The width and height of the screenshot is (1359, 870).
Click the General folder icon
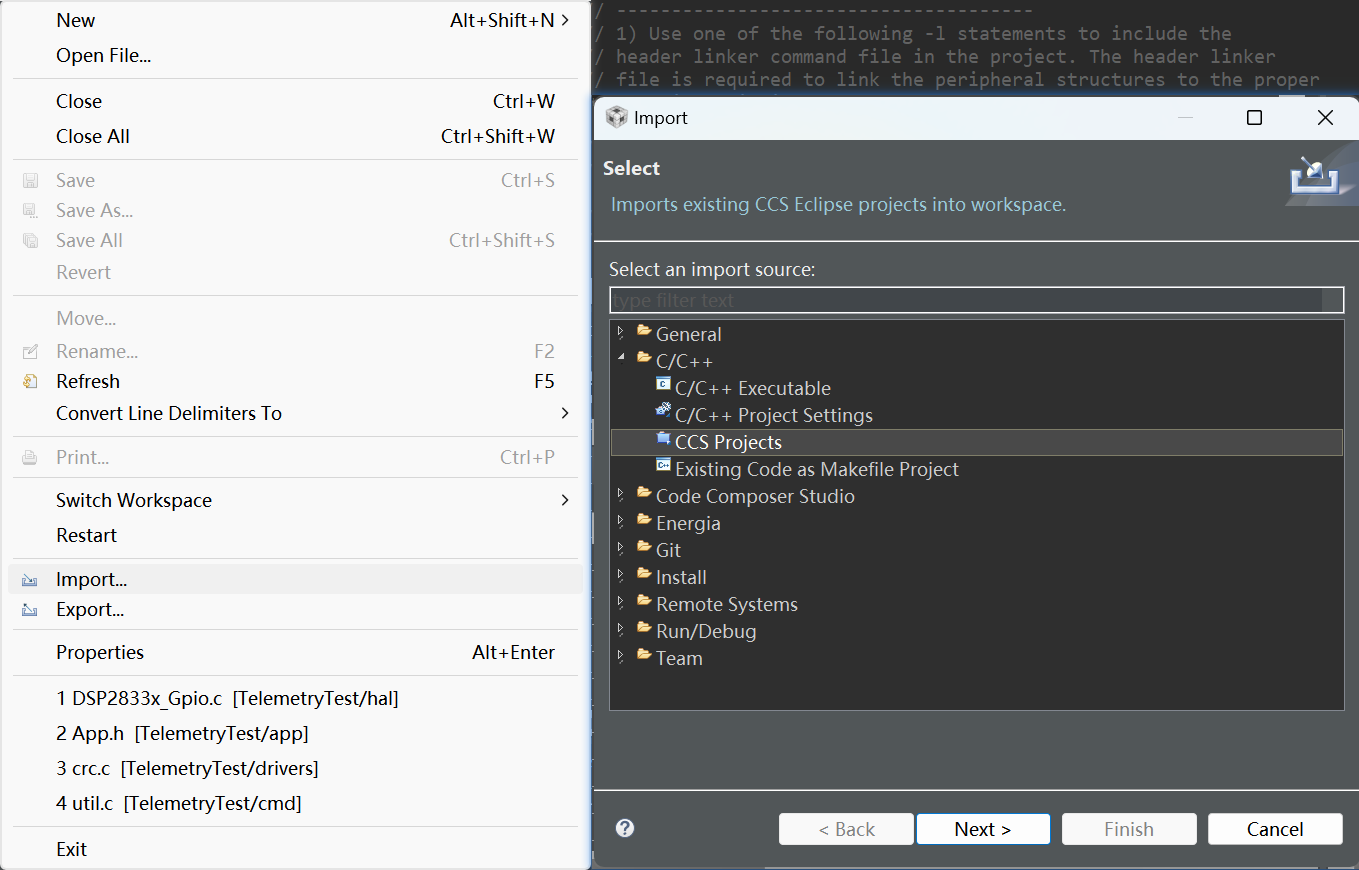click(x=644, y=331)
